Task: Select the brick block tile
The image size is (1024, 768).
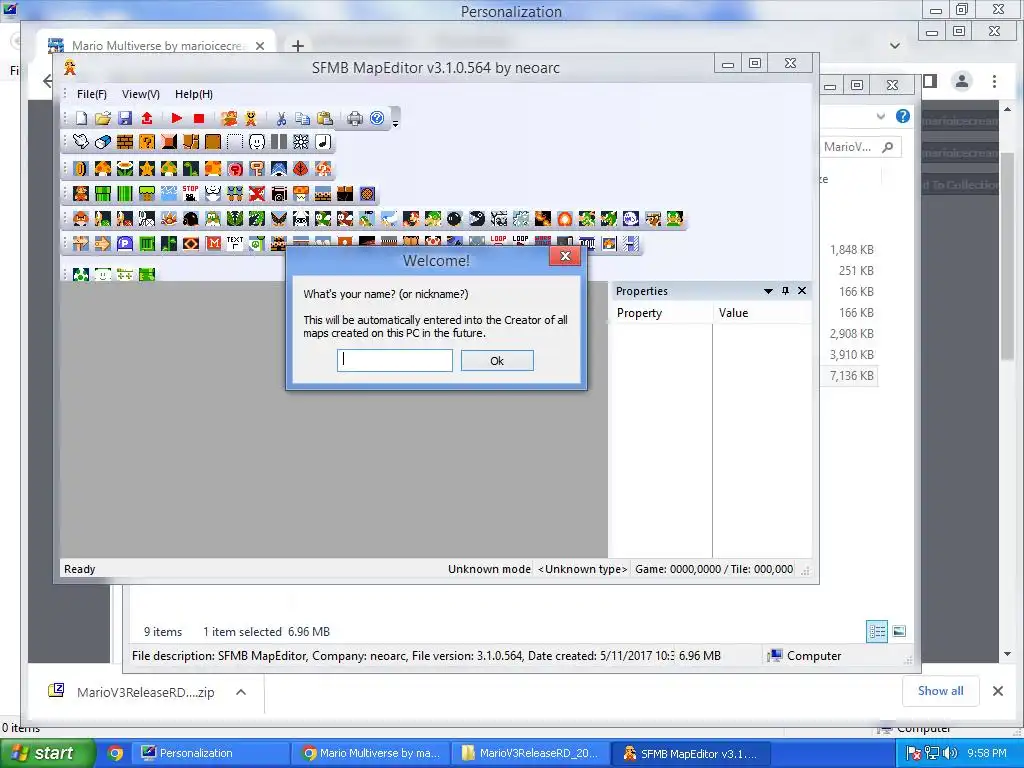Action: pyautogui.click(x=125, y=142)
